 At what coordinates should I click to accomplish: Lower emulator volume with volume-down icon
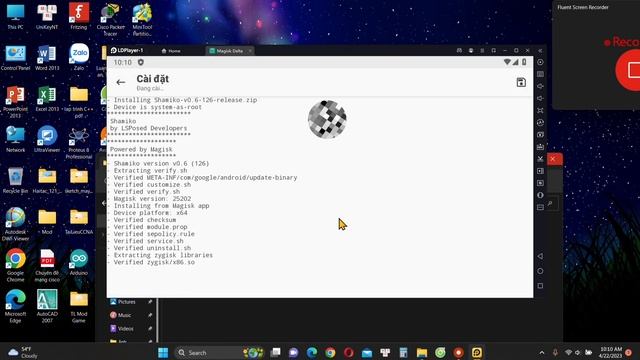[540, 98]
